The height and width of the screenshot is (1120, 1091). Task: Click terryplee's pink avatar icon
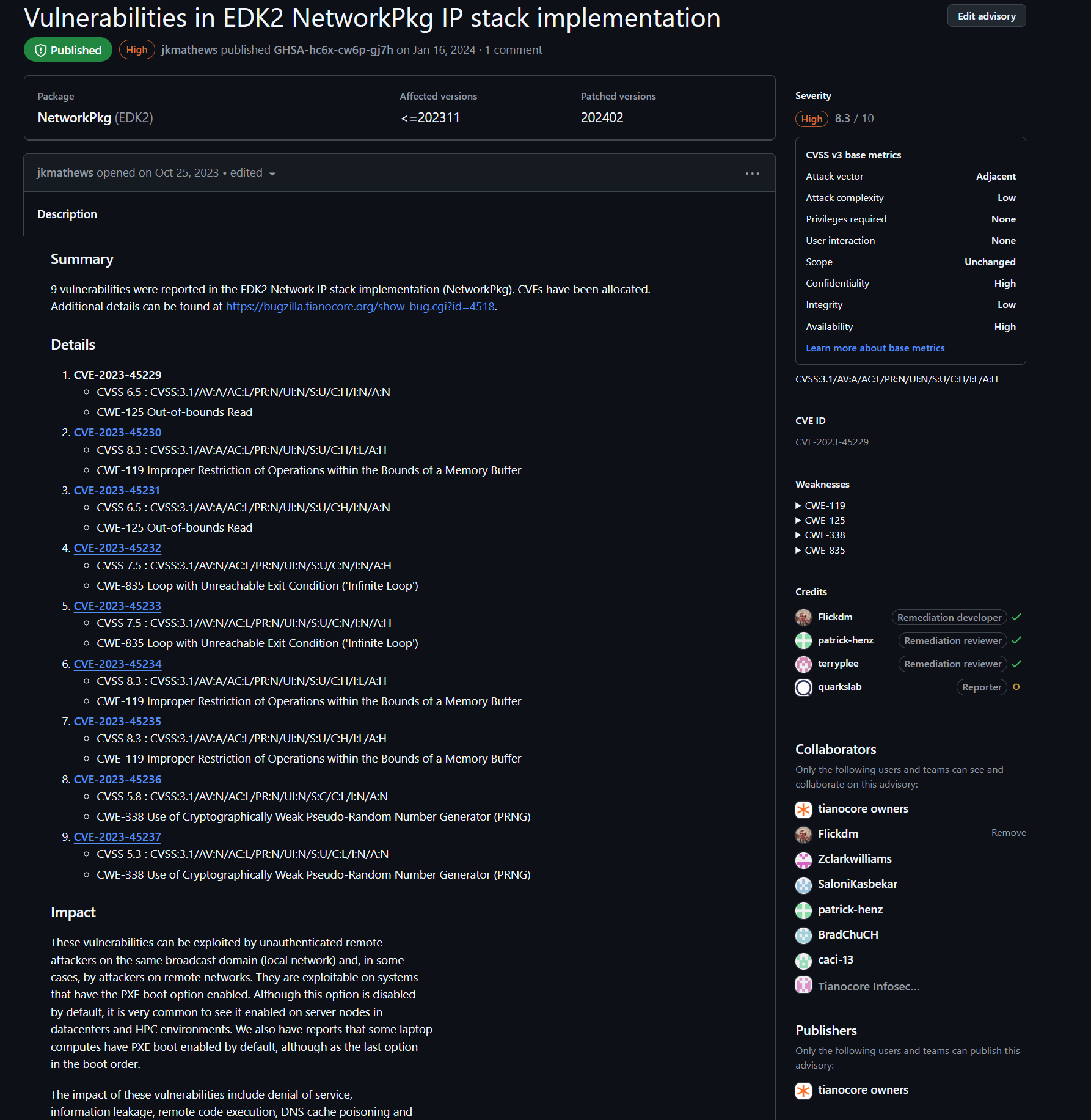click(x=803, y=664)
